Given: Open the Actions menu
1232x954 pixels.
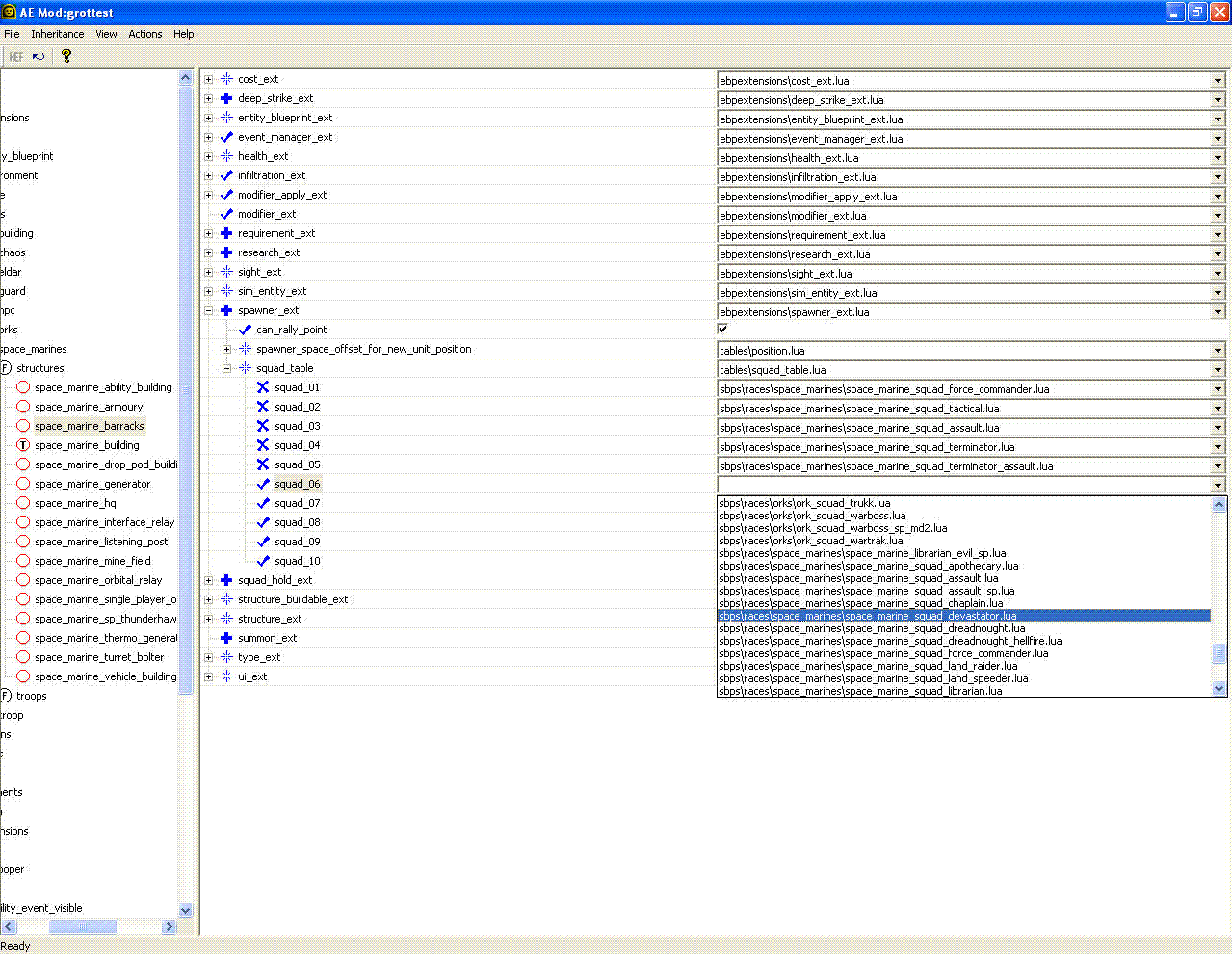Looking at the screenshot, I should click(145, 34).
